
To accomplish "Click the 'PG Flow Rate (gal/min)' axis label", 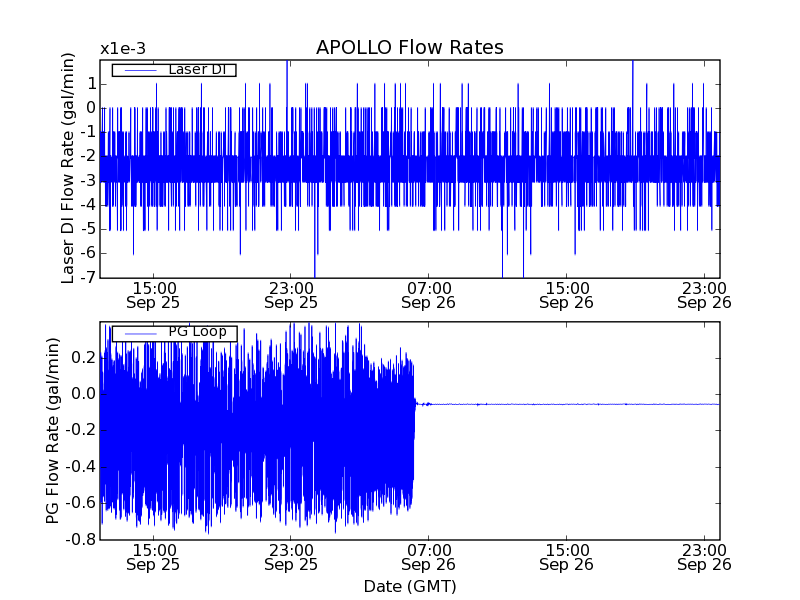I will pos(53,431).
